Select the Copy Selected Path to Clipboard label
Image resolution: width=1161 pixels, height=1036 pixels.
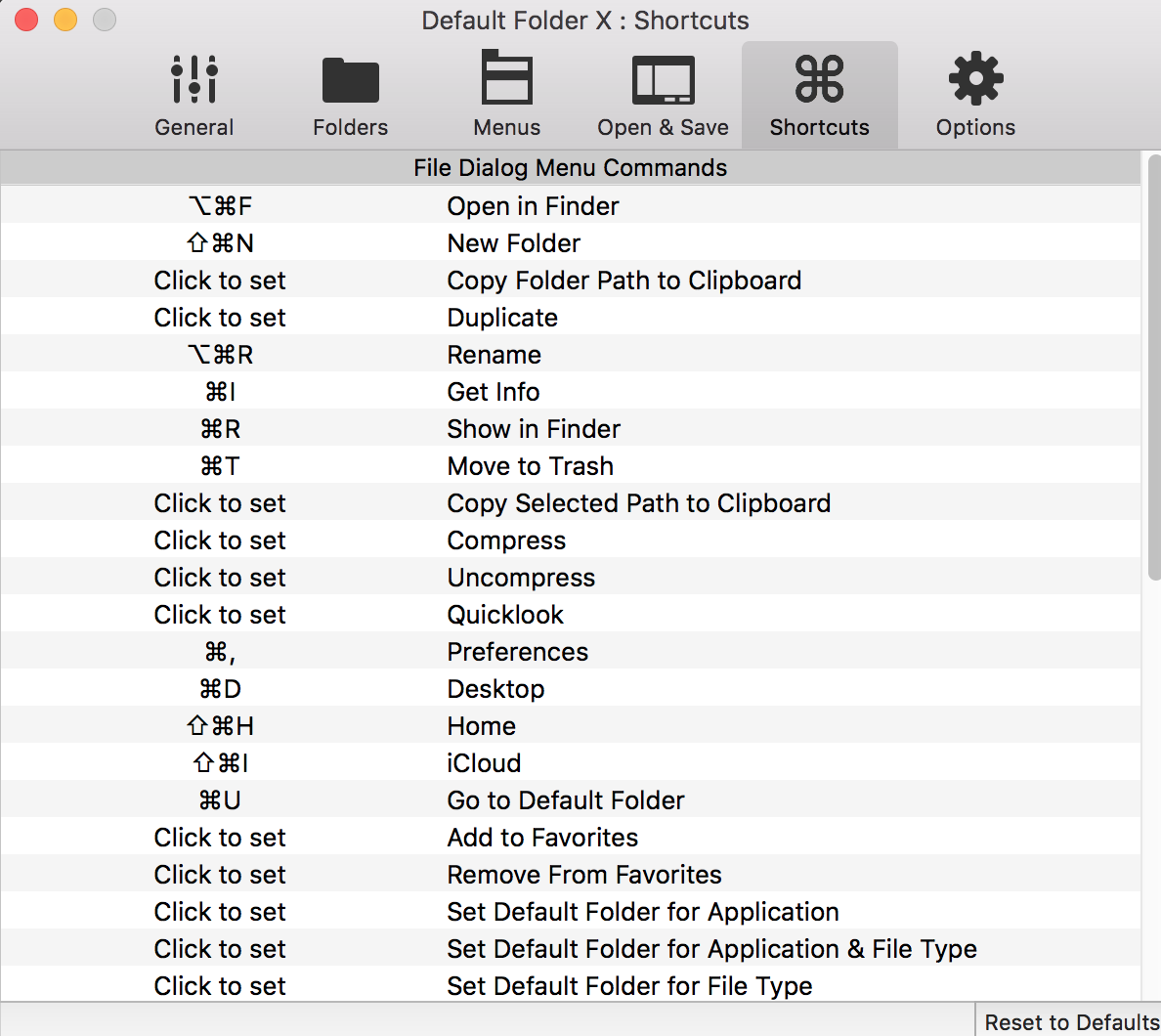pyautogui.click(x=638, y=503)
